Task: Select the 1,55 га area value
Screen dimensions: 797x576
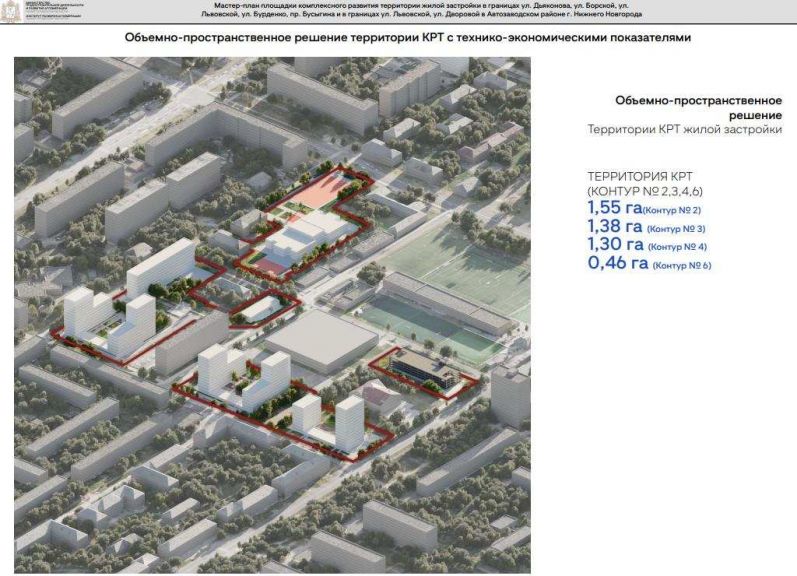Action: pyautogui.click(x=614, y=208)
